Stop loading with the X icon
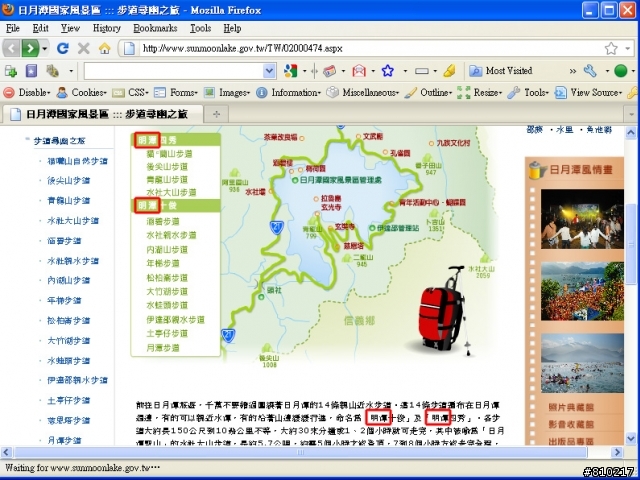 83,49
